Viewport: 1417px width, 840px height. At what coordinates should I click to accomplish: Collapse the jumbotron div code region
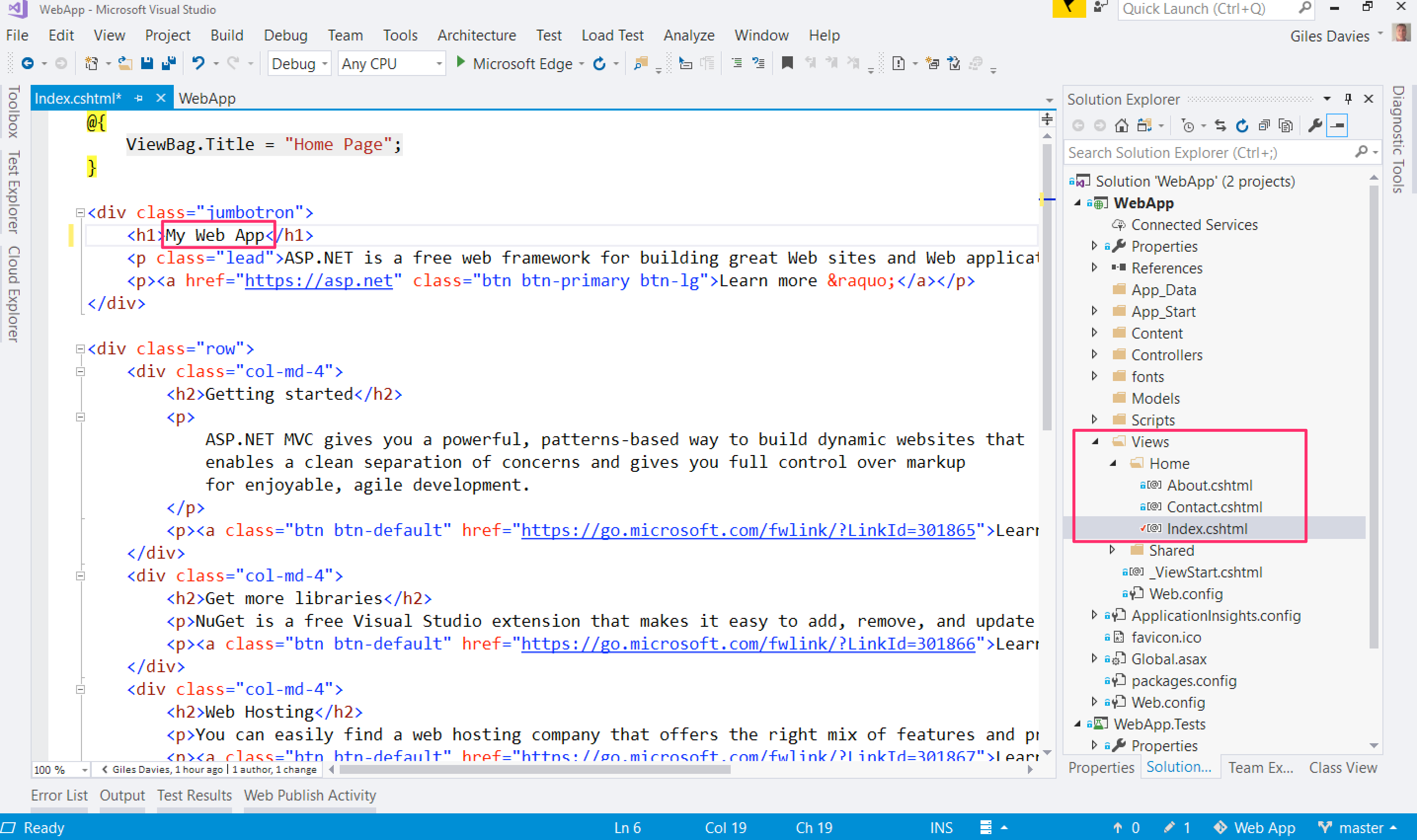point(80,213)
